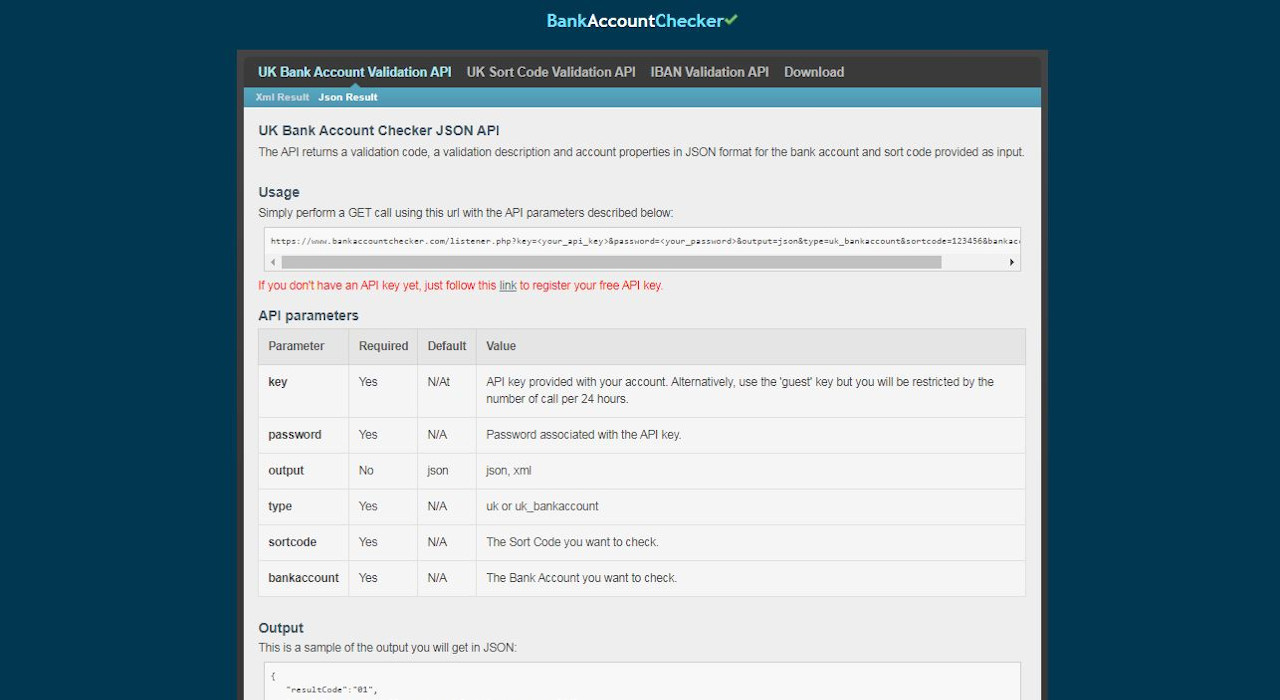Click the right arrow of the URL box scrollbar
The height and width of the screenshot is (700, 1280).
[1012, 262]
